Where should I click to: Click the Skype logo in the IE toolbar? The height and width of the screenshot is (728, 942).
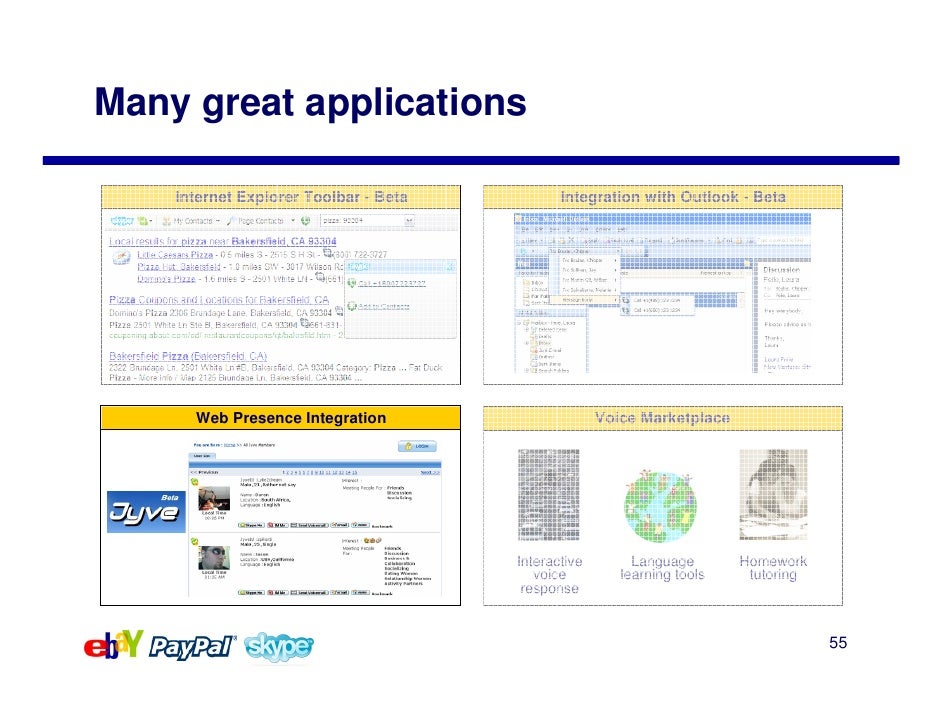[122, 221]
